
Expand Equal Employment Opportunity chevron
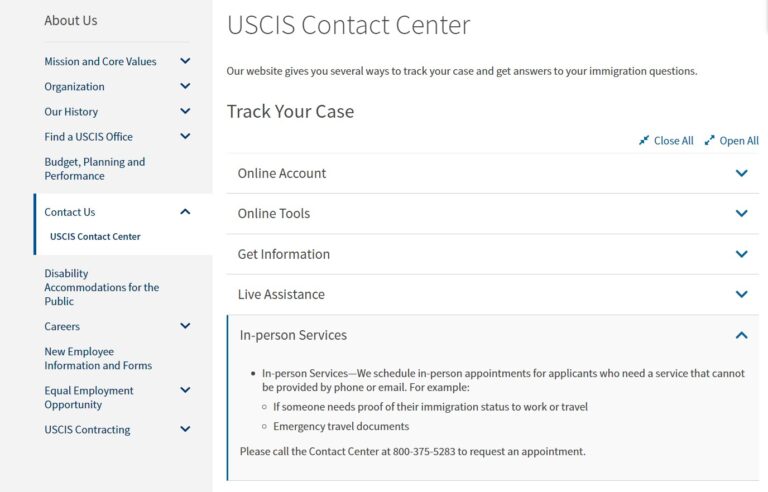185,390
